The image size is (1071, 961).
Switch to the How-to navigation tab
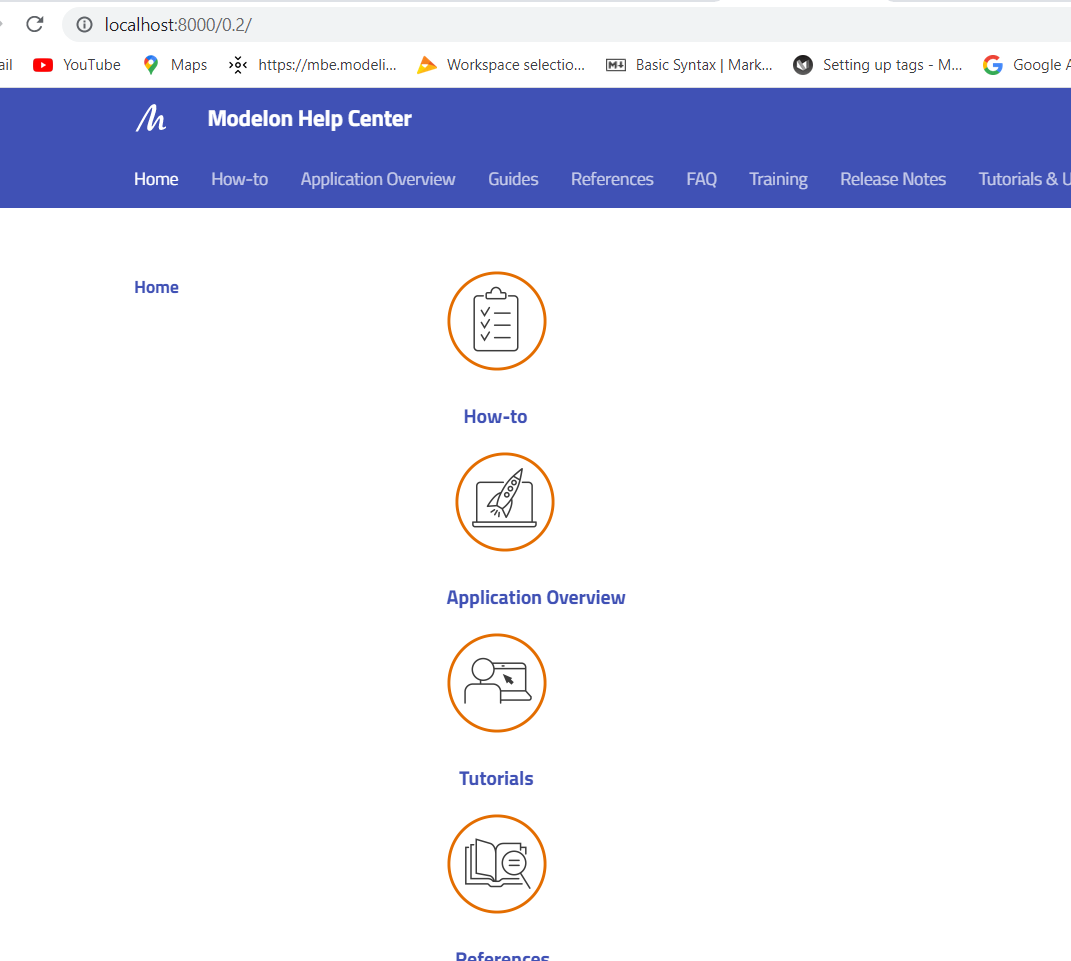[240, 179]
